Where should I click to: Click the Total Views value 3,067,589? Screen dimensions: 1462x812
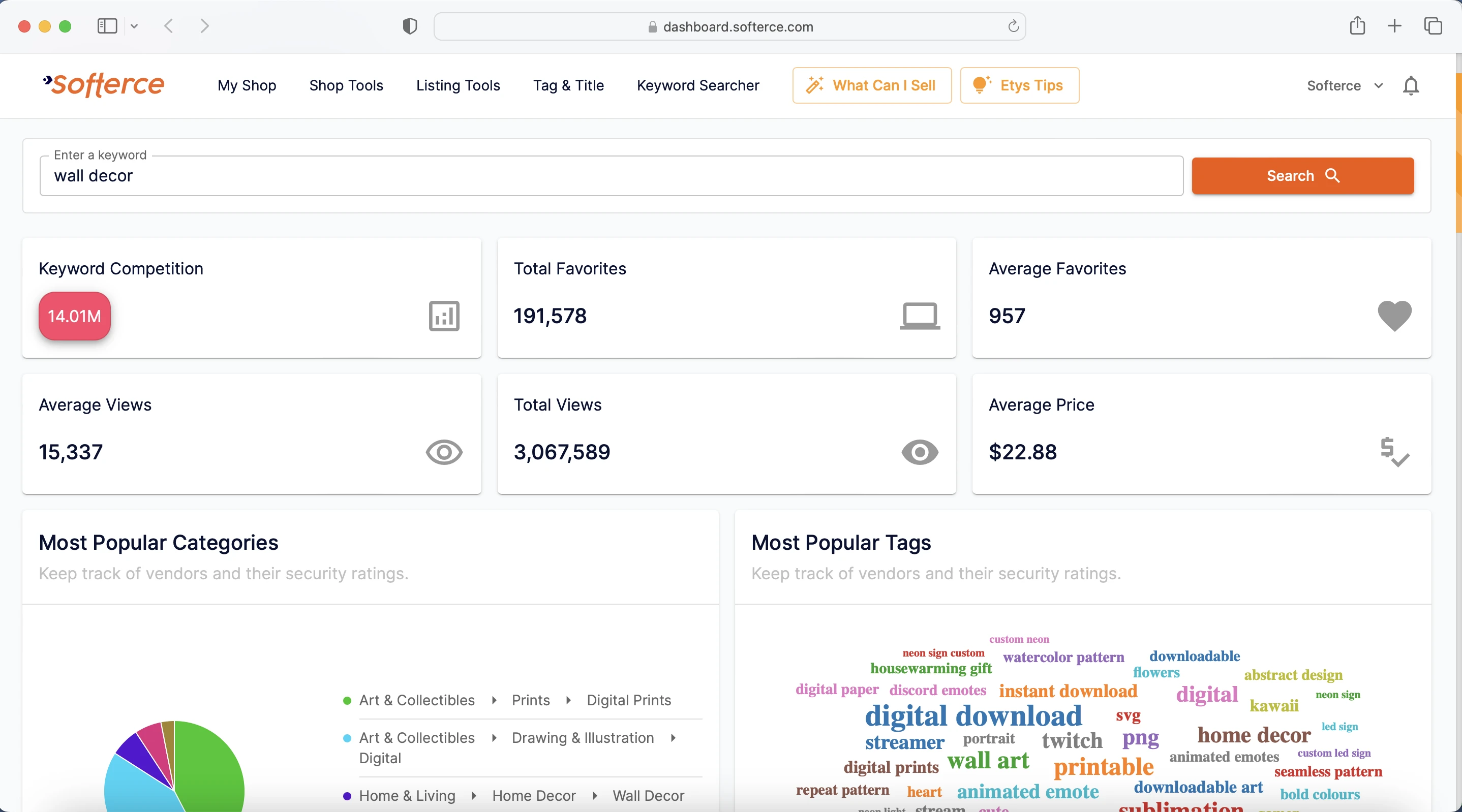[x=562, y=452]
